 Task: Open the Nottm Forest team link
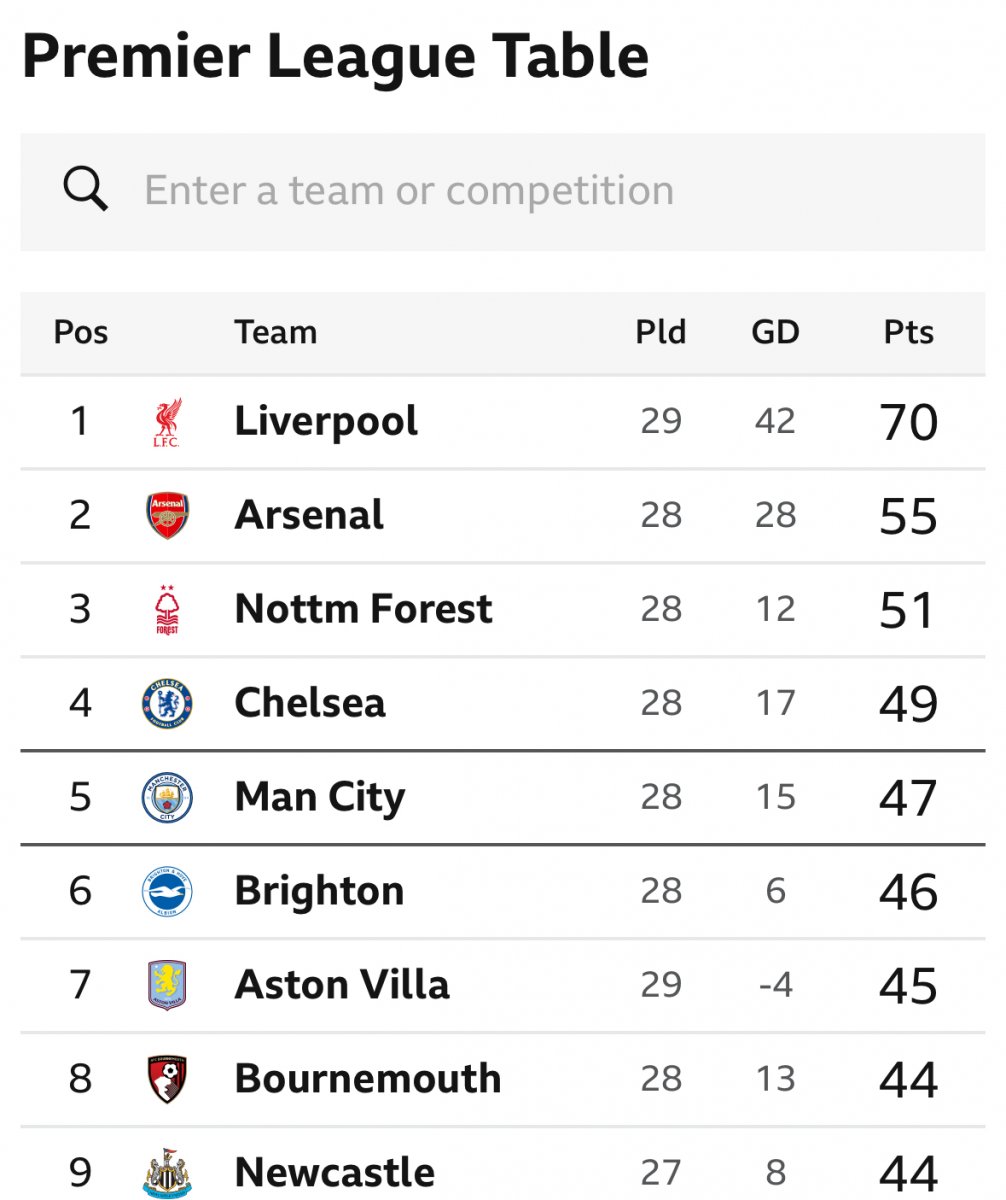coord(363,610)
